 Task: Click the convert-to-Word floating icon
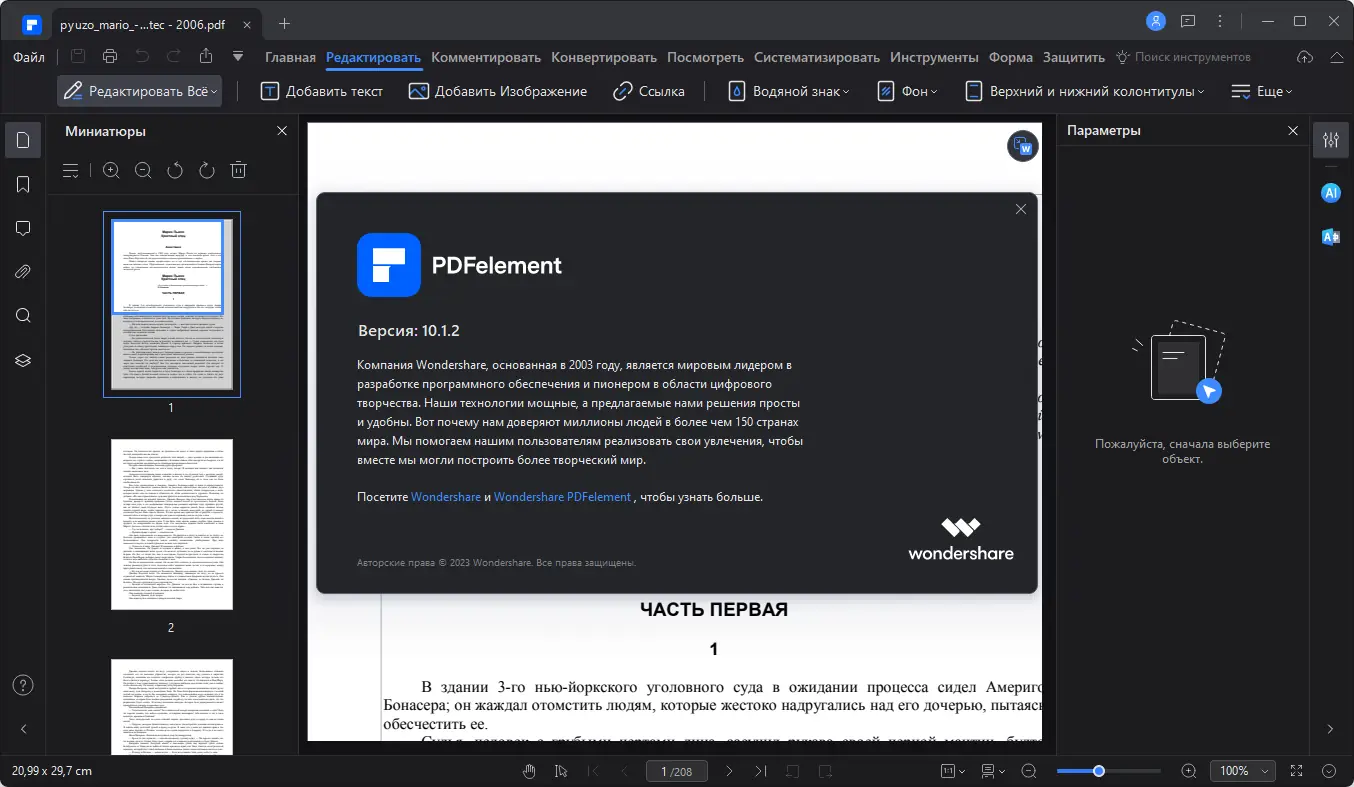(x=1023, y=146)
